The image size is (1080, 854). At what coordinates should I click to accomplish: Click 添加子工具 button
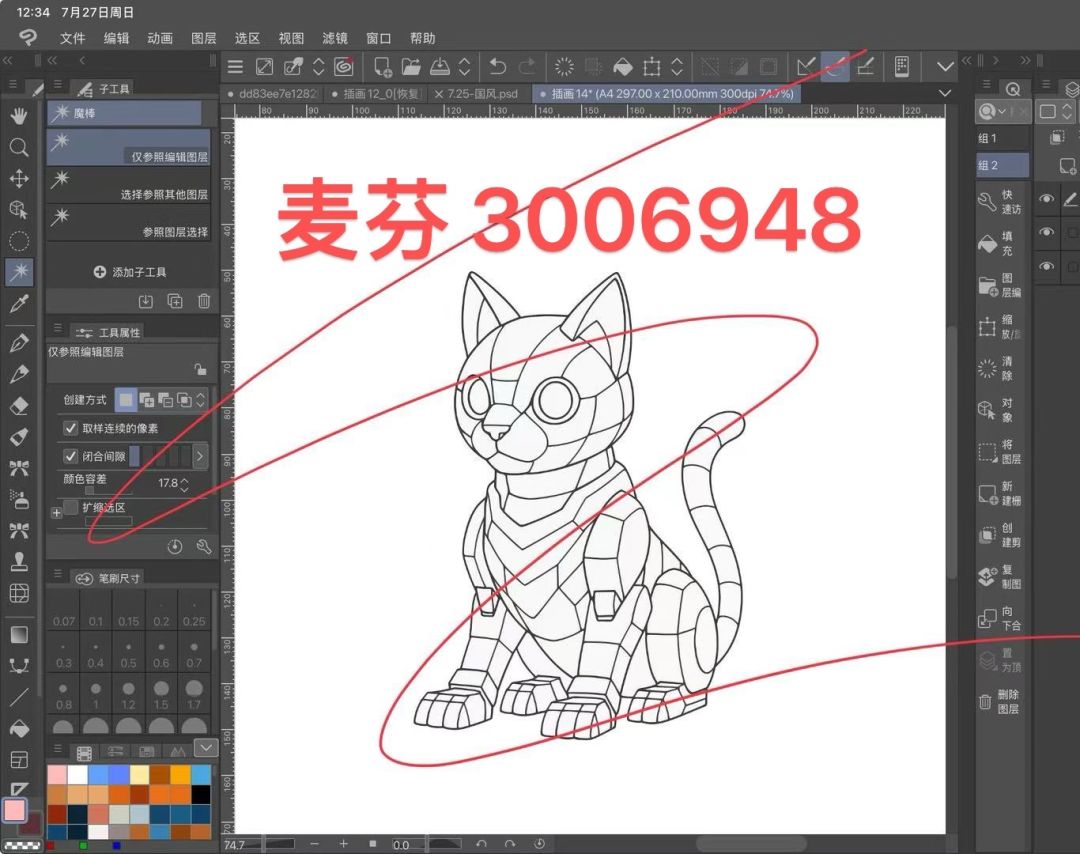tap(130, 272)
